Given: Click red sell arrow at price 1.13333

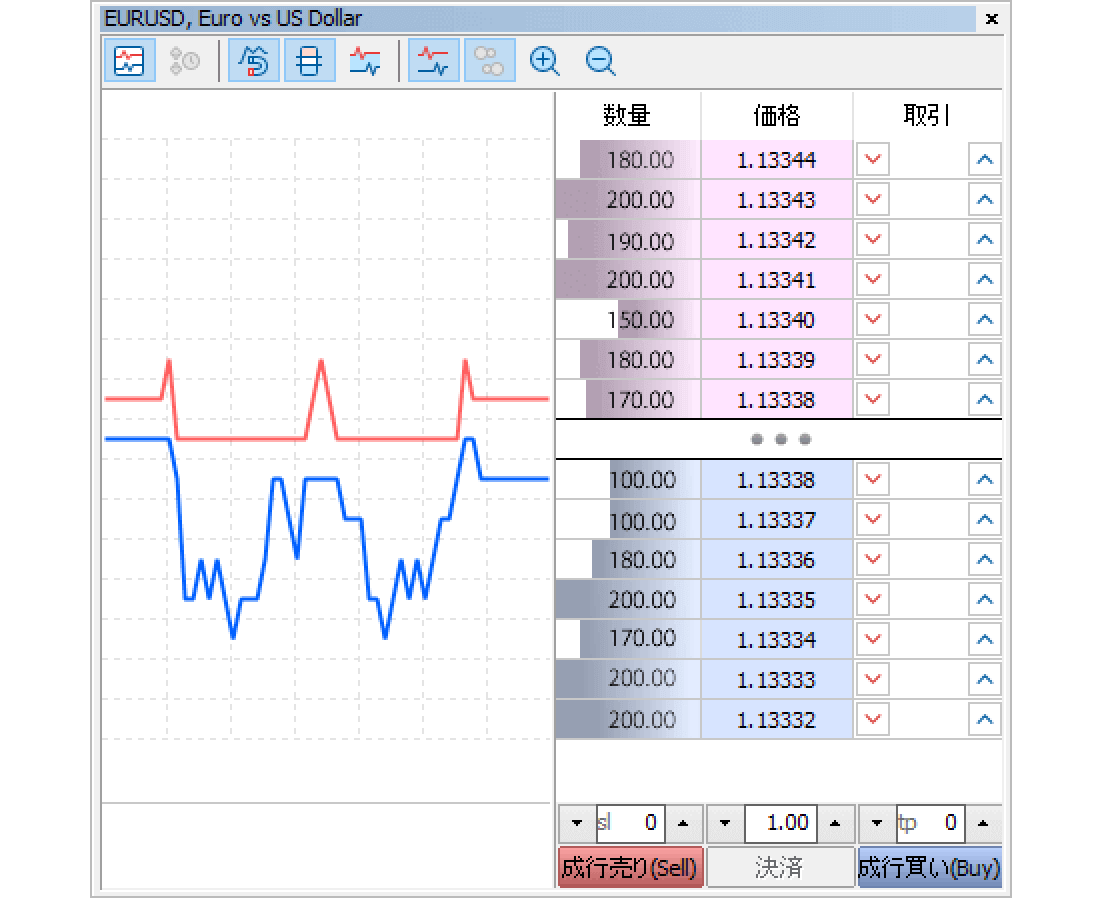Looking at the screenshot, I should tap(873, 679).
